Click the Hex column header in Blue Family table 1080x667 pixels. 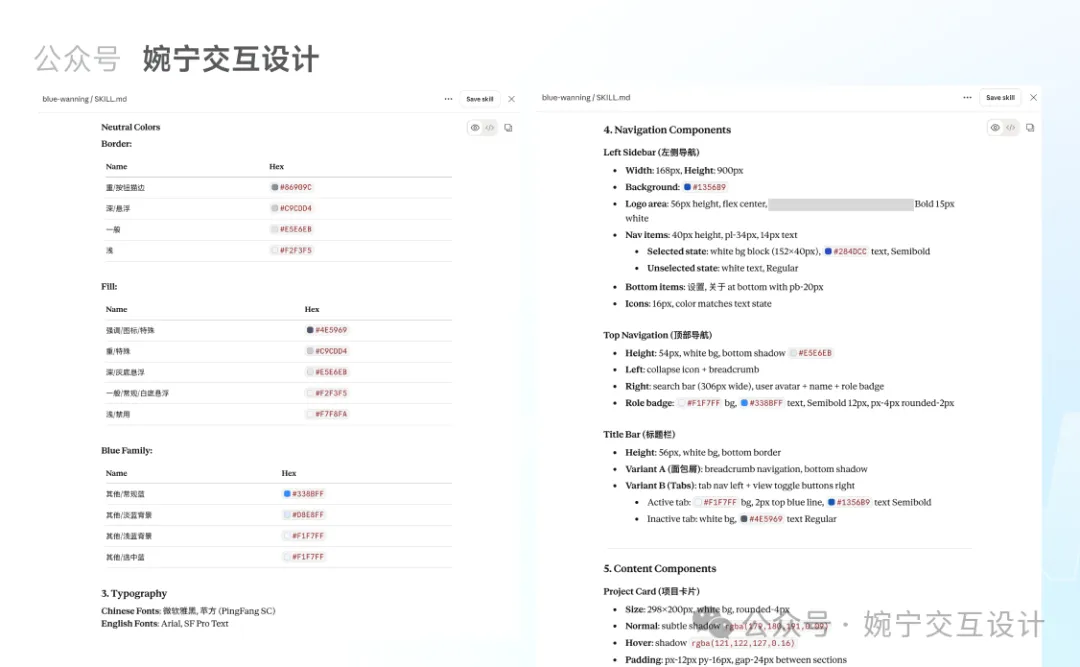point(289,473)
